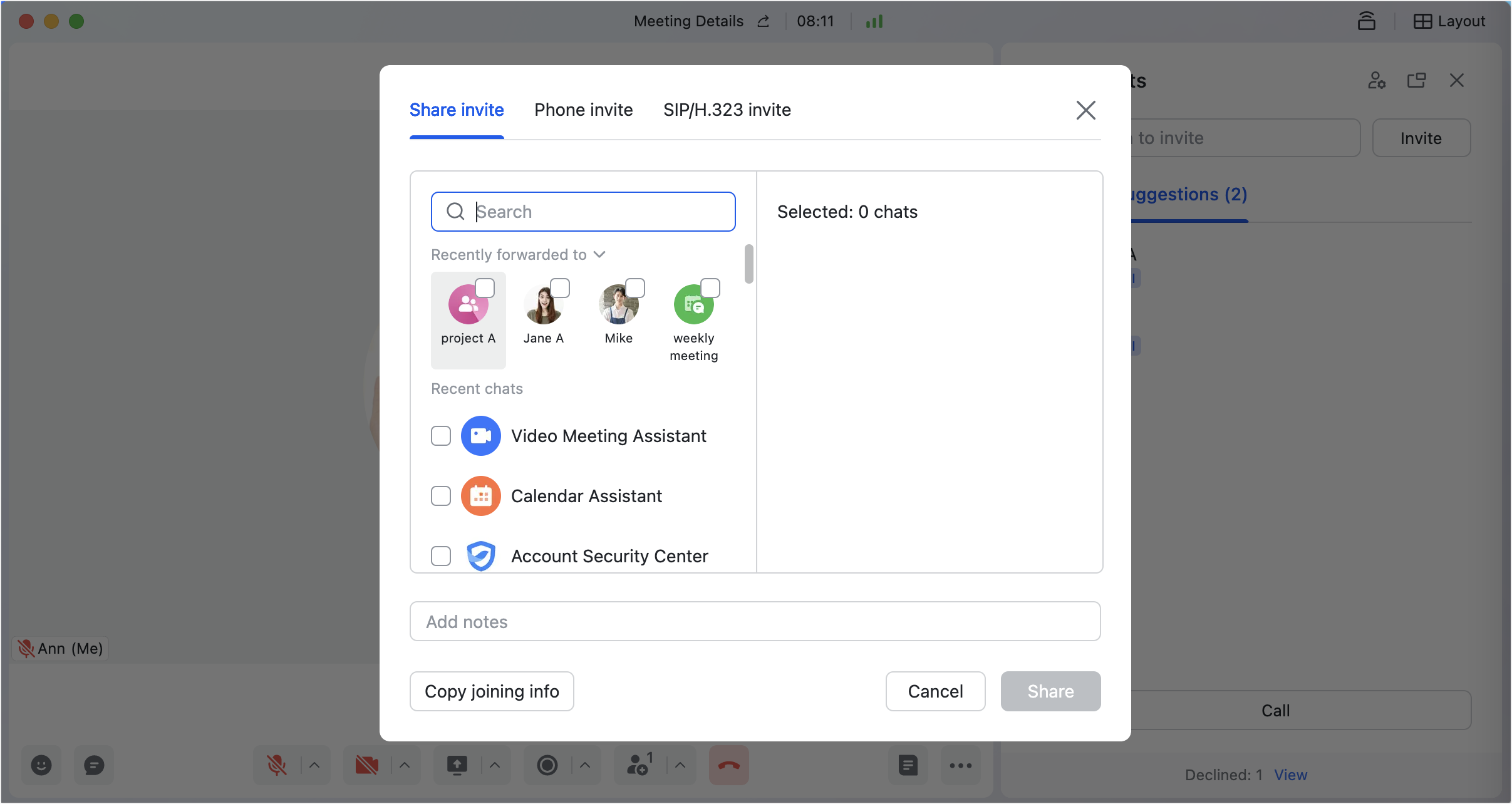
Task: Expand the microphone options arrow
Action: pyautogui.click(x=314, y=765)
